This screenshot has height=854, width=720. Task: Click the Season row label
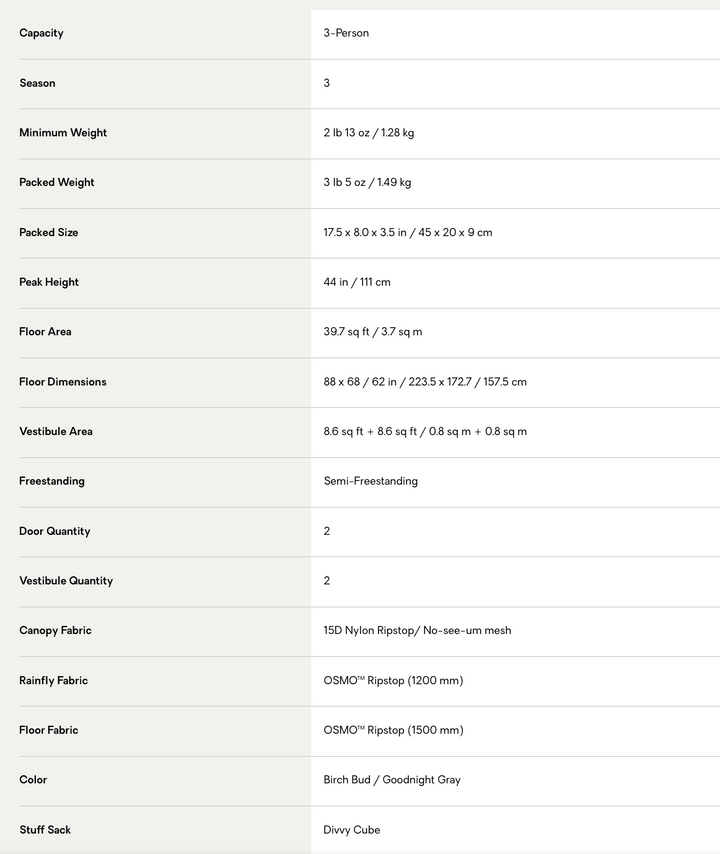37,83
